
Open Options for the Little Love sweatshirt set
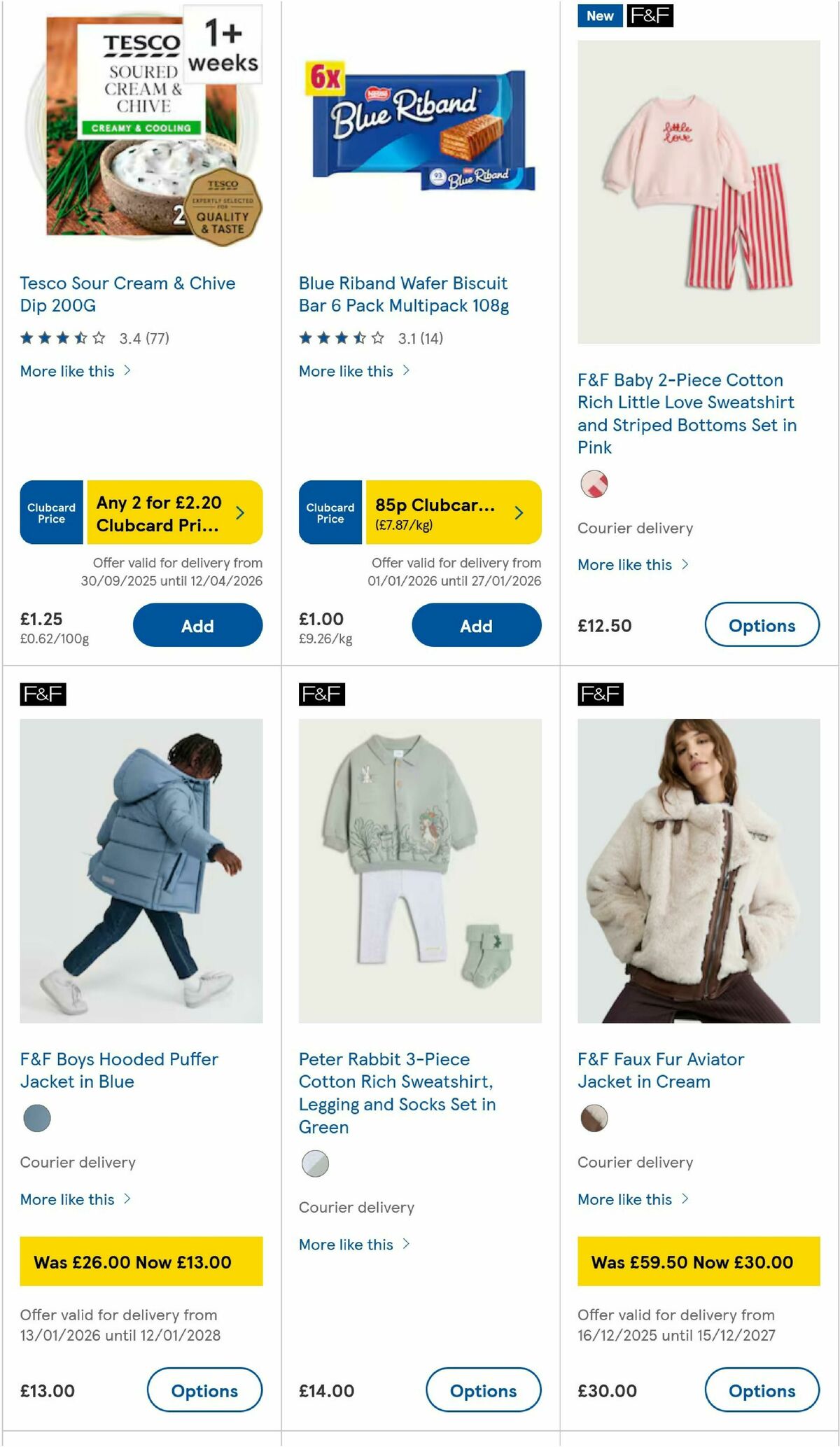[x=762, y=625]
